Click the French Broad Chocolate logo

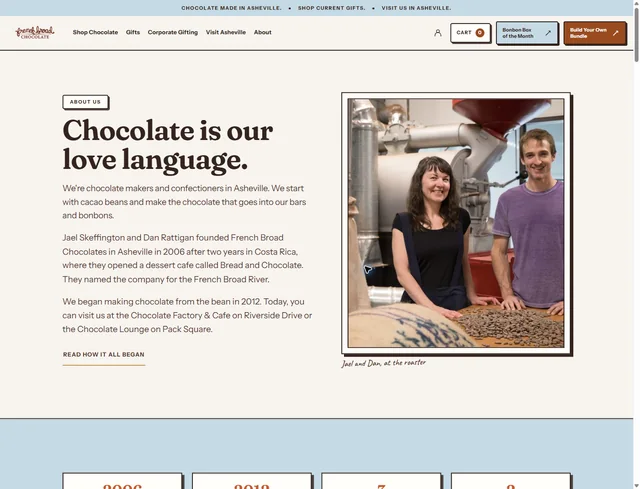[x=35, y=33]
